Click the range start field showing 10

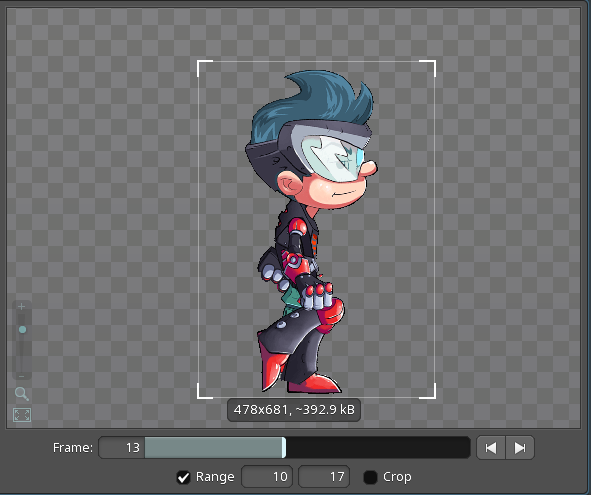(x=267, y=477)
